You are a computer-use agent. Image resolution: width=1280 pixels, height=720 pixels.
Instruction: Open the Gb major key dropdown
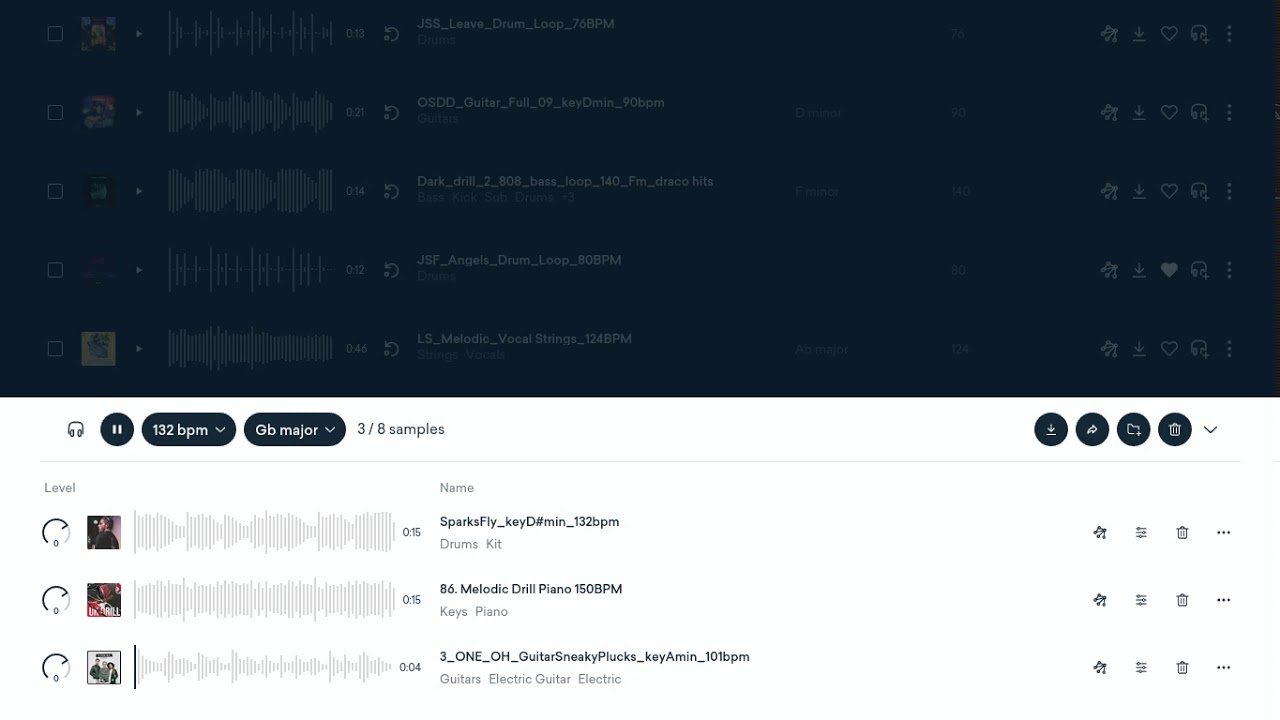tap(295, 430)
